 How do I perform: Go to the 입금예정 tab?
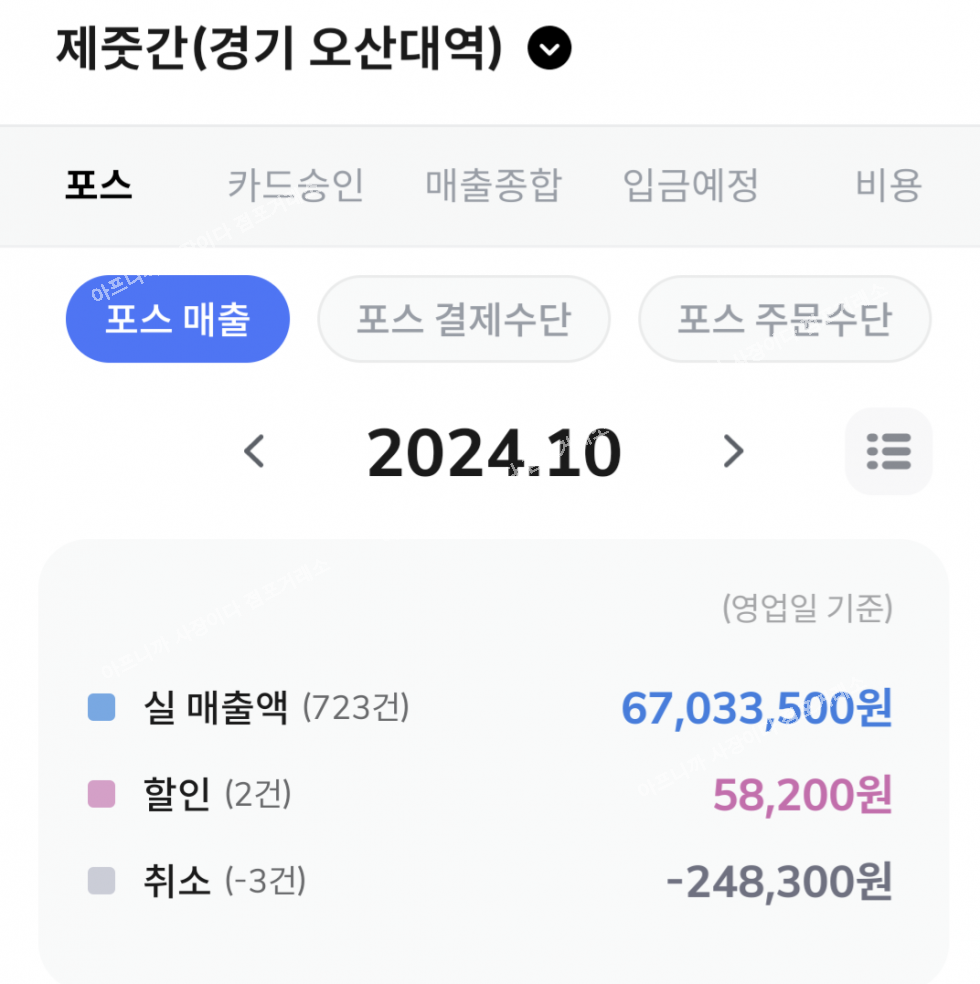click(691, 186)
